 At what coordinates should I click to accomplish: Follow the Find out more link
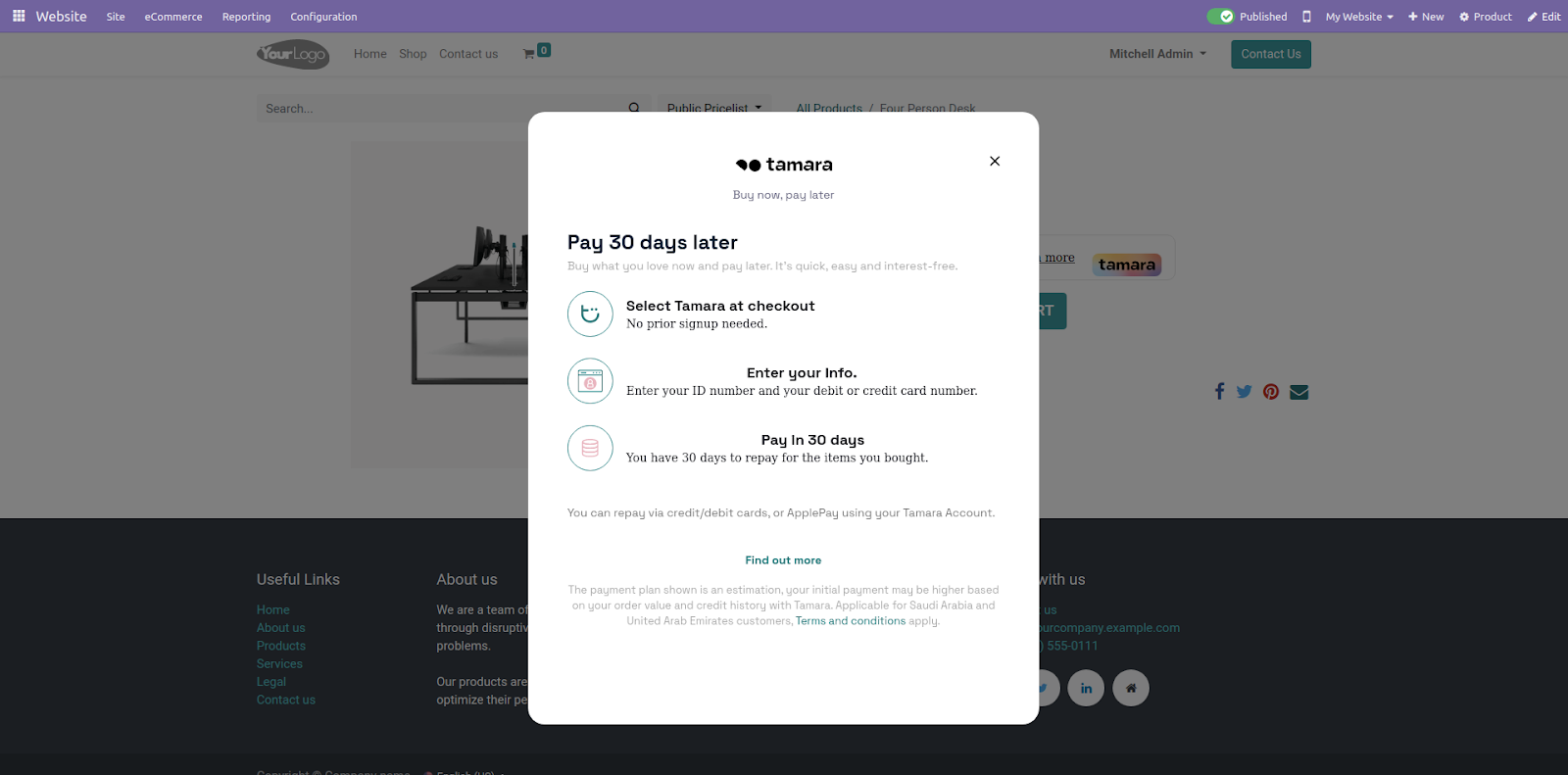[x=783, y=560]
